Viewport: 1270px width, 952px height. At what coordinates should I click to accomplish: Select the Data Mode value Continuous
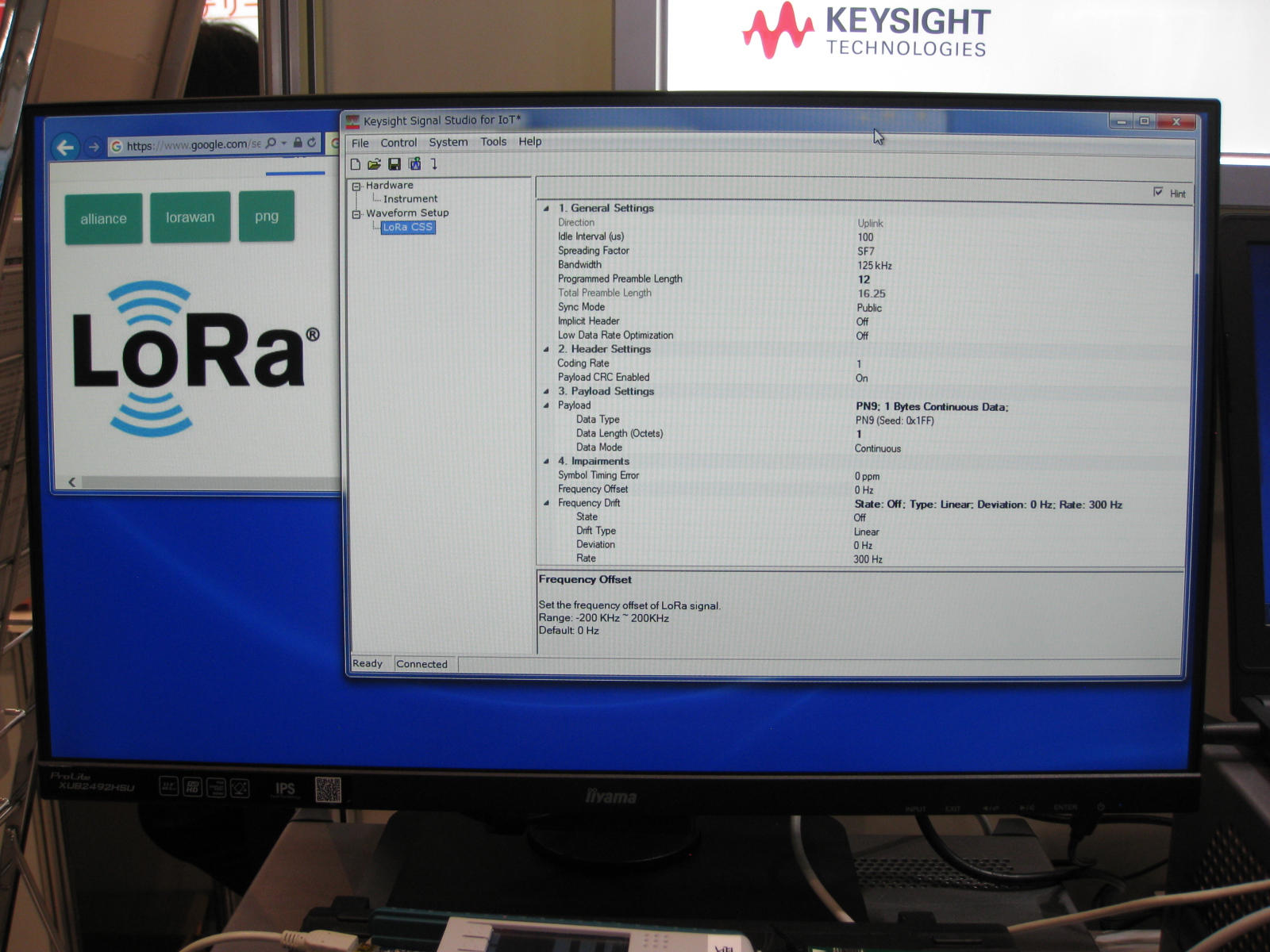click(878, 449)
